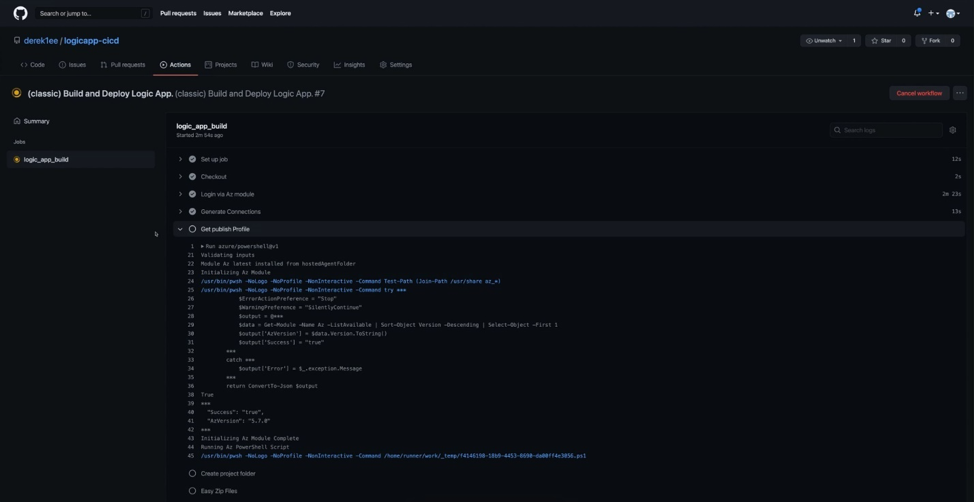Click log line number 45
The width and height of the screenshot is (974, 502).
(190, 456)
